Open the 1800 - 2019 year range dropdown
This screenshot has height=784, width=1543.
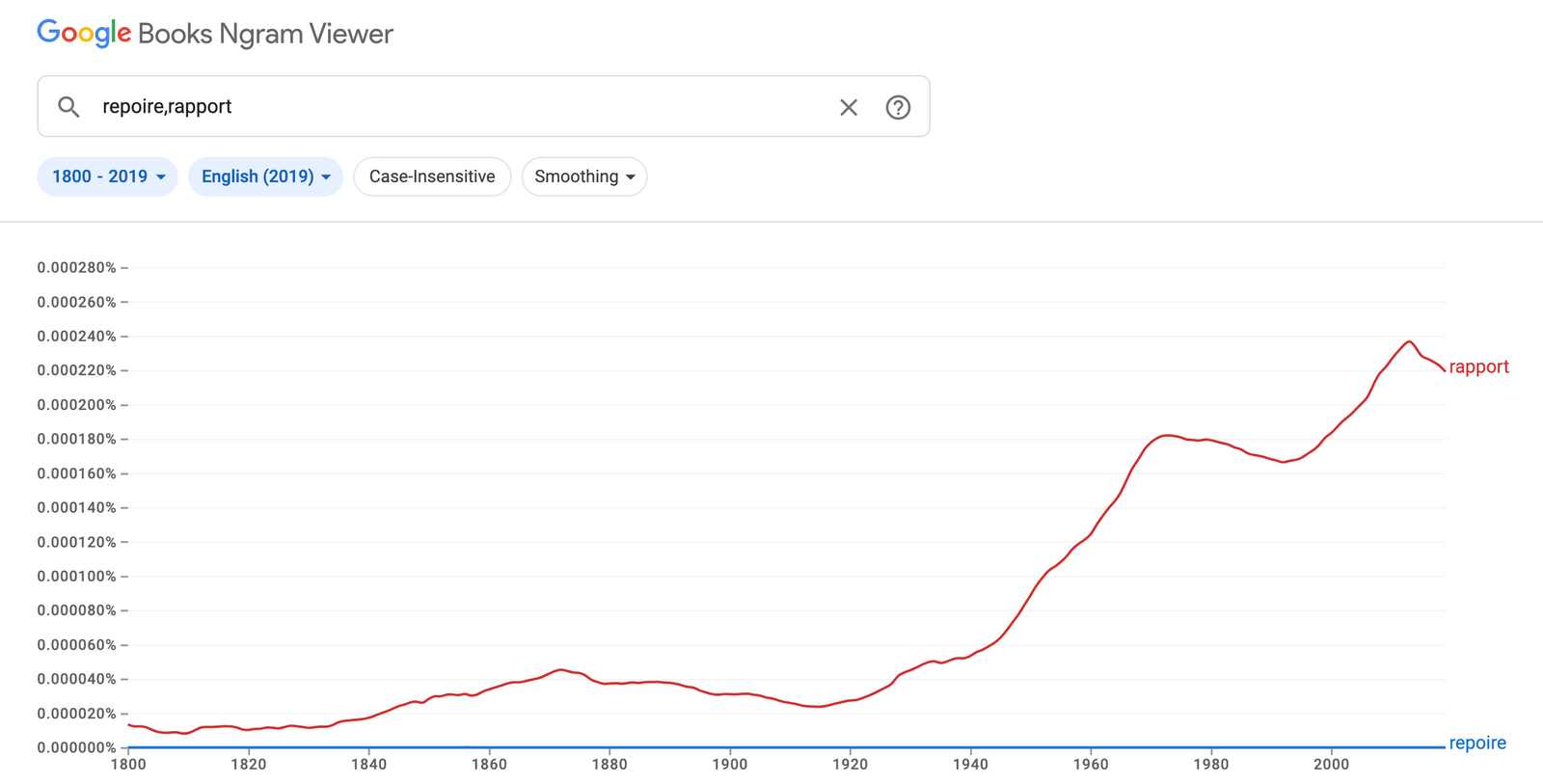tap(108, 176)
